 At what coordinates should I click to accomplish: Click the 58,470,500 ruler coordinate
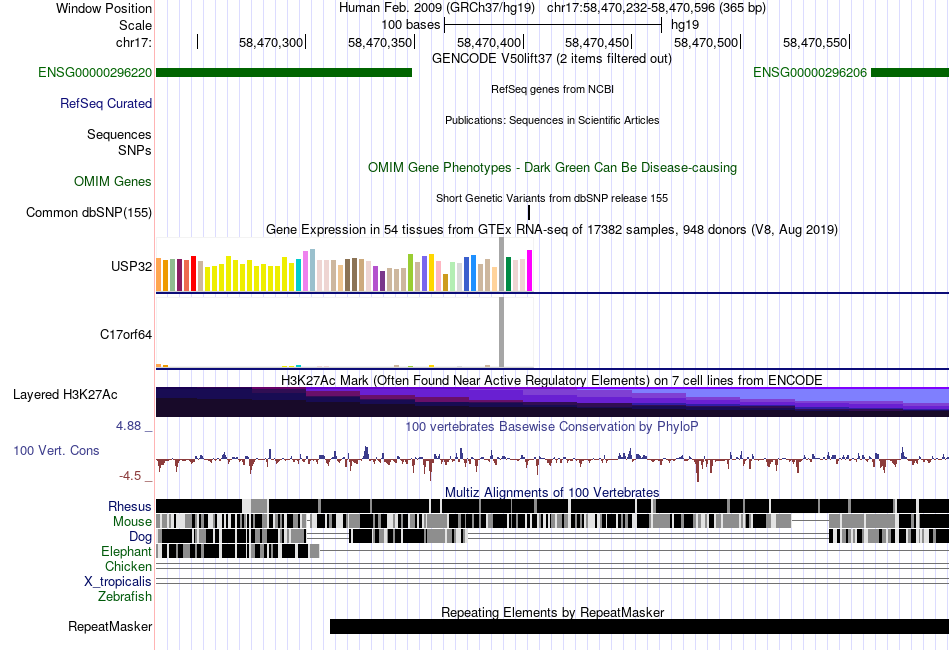coord(706,42)
